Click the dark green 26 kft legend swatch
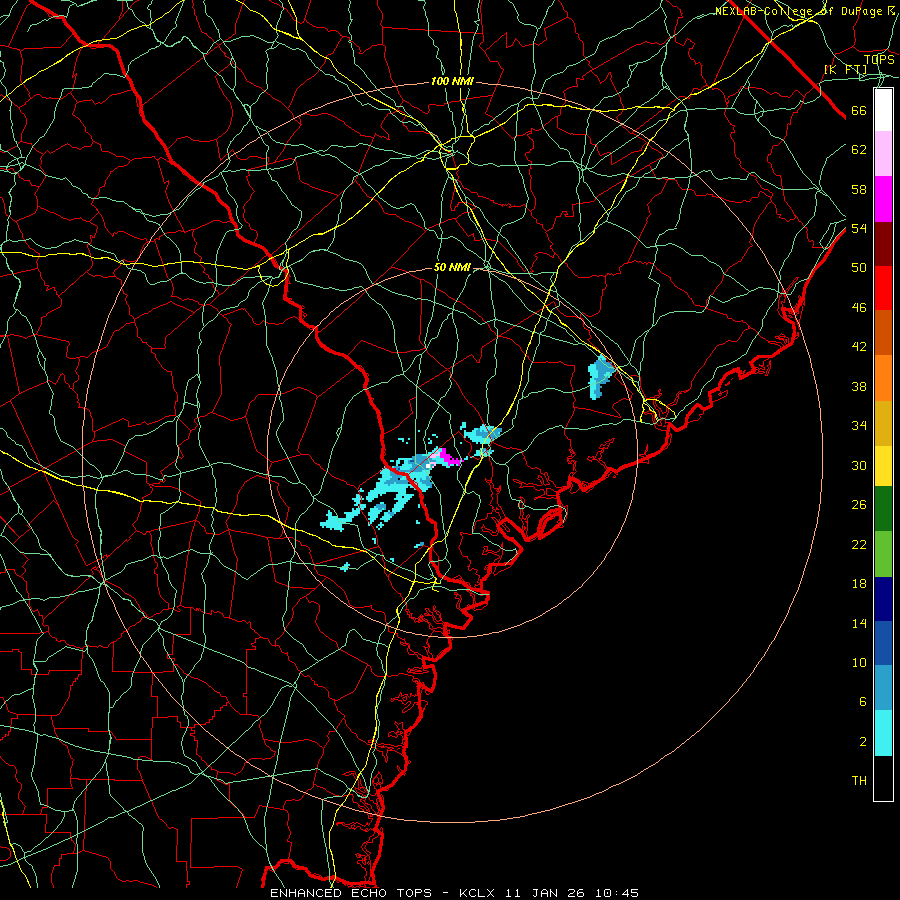 point(883,509)
